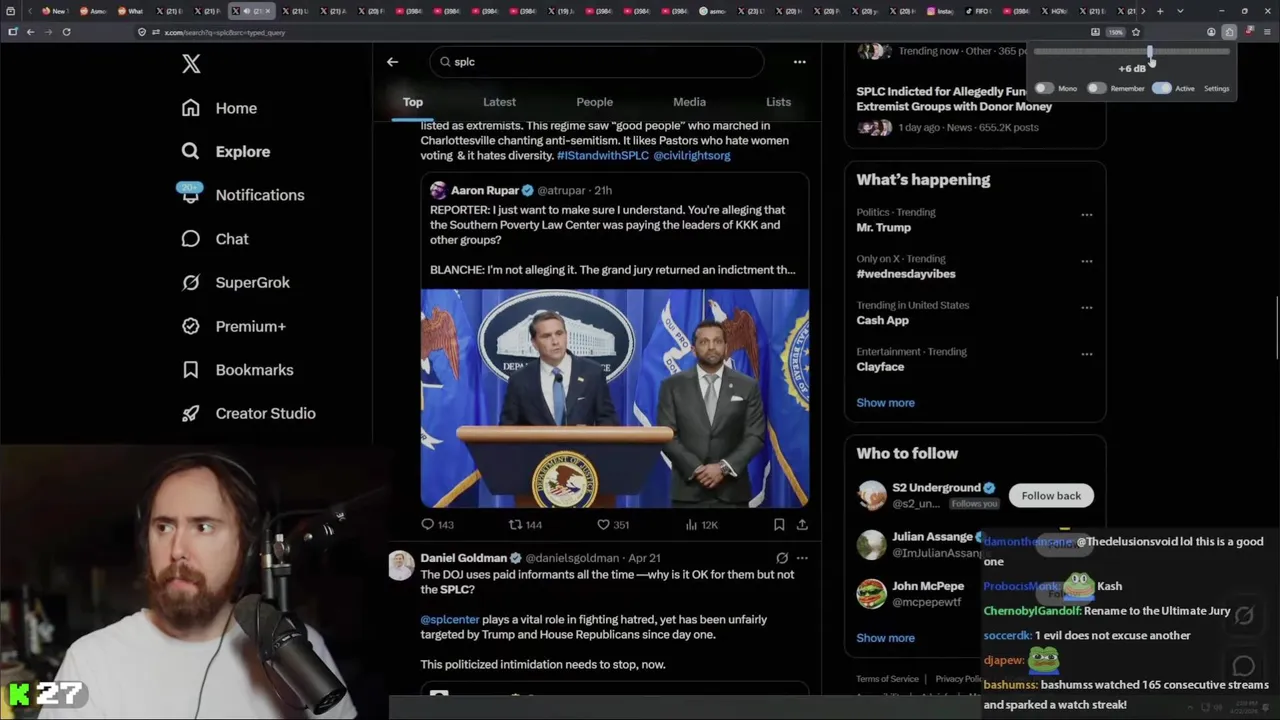Screen dimensions: 1280x720
Task: Click the search box containing splc
Action: coord(597,62)
